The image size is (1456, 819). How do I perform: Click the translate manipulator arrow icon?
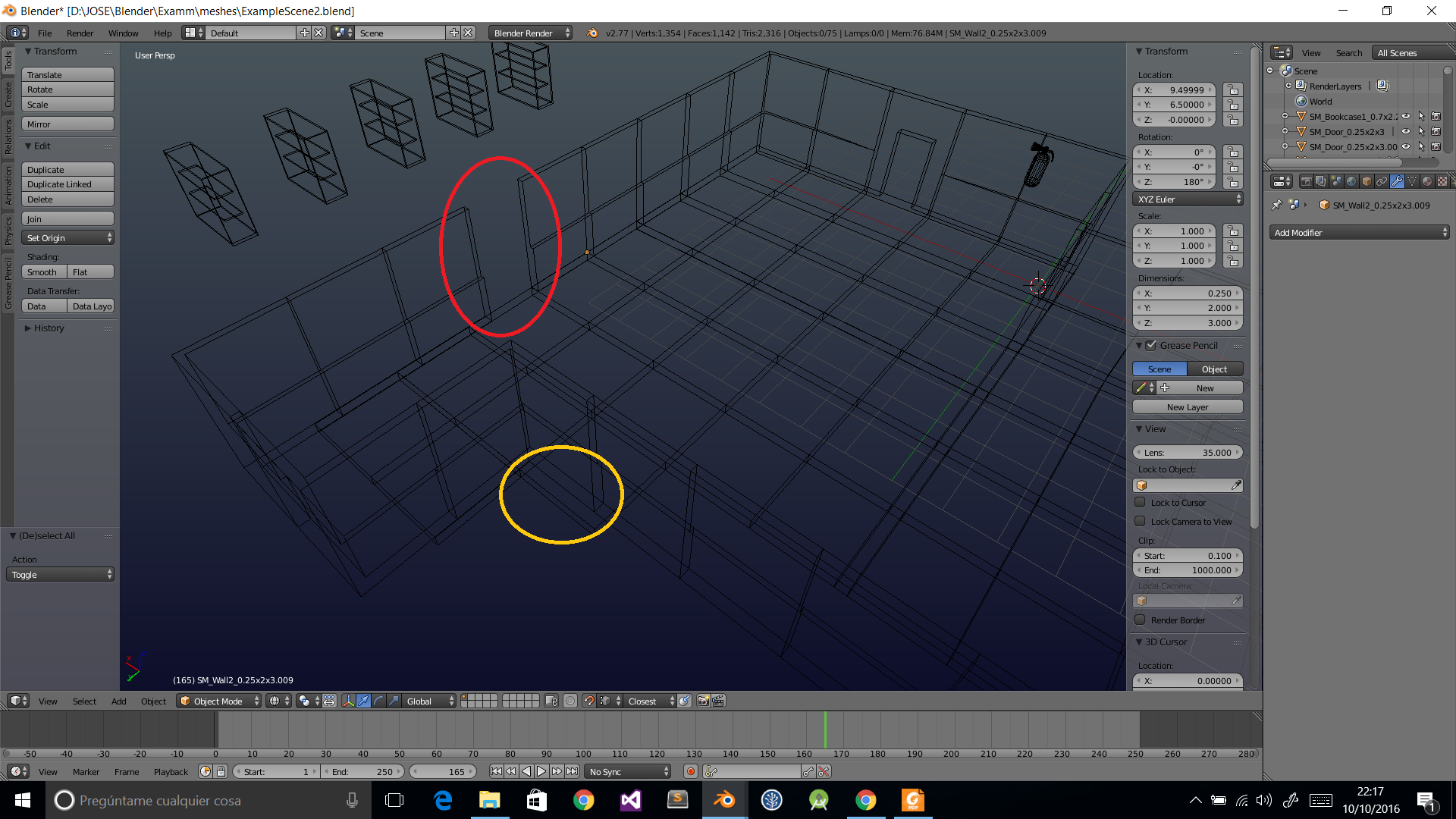[364, 701]
